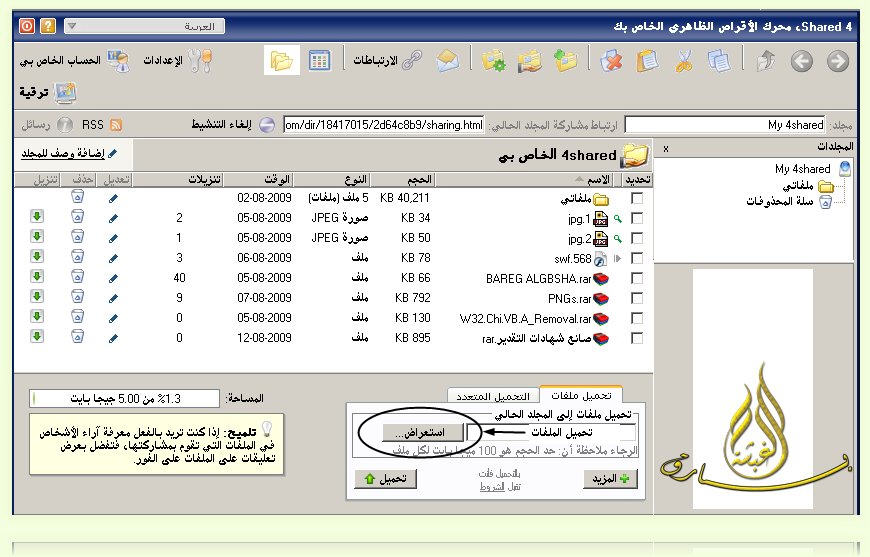Click the scissors cut icon

[x=684, y=60]
